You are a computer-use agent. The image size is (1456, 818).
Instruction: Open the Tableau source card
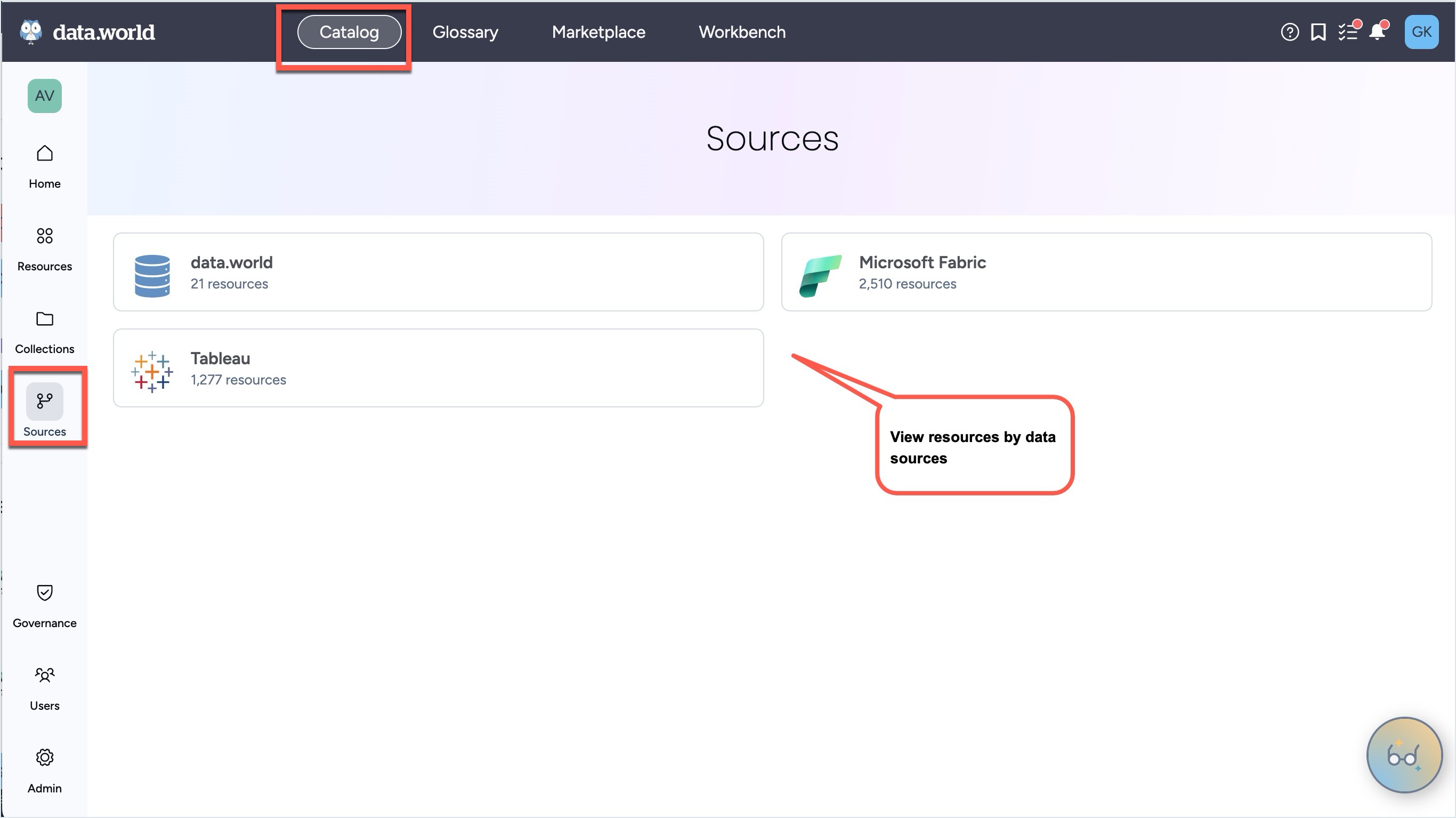tap(438, 368)
